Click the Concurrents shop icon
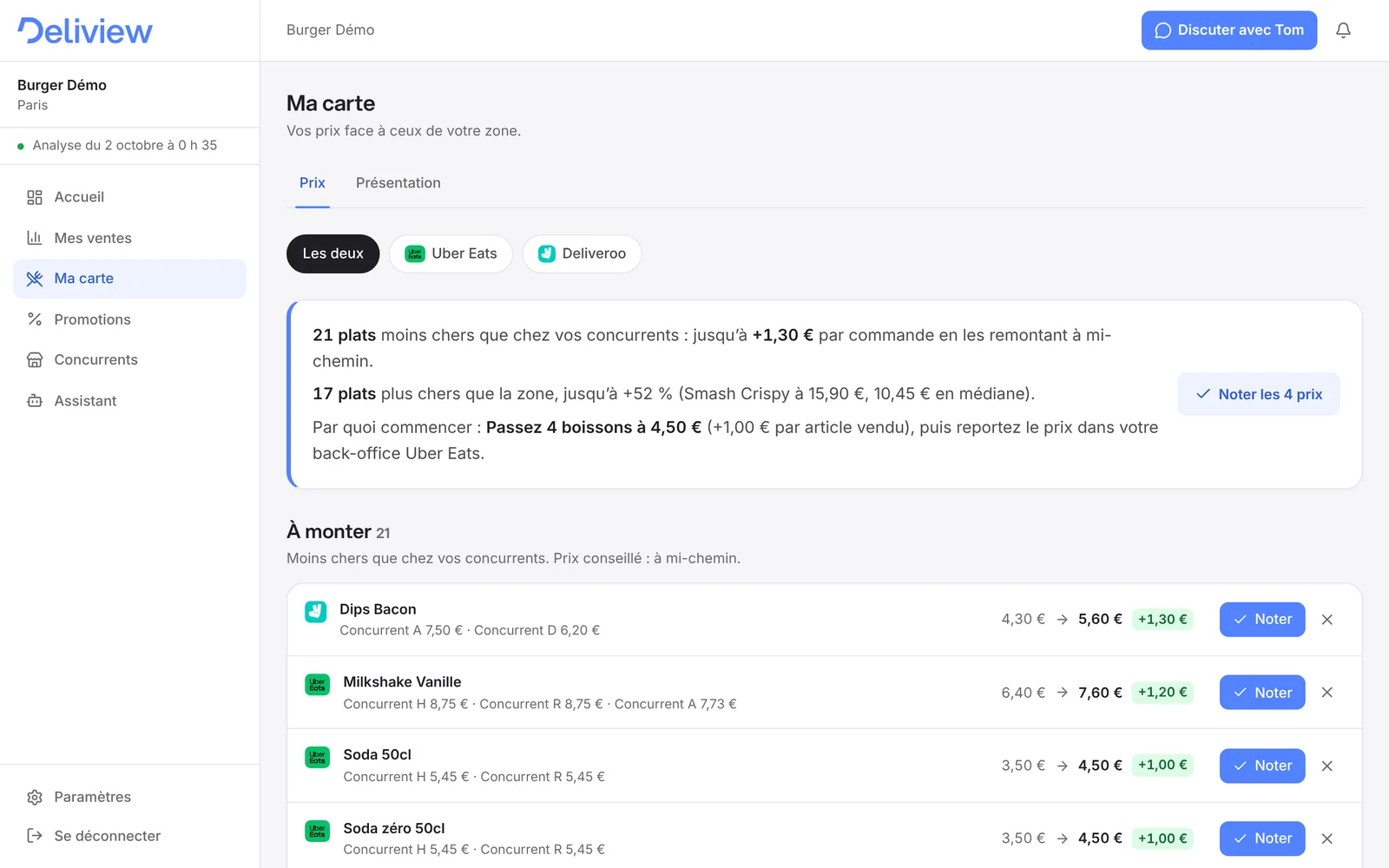Image resolution: width=1389 pixels, height=868 pixels. pyautogui.click(x=35, y=359)
